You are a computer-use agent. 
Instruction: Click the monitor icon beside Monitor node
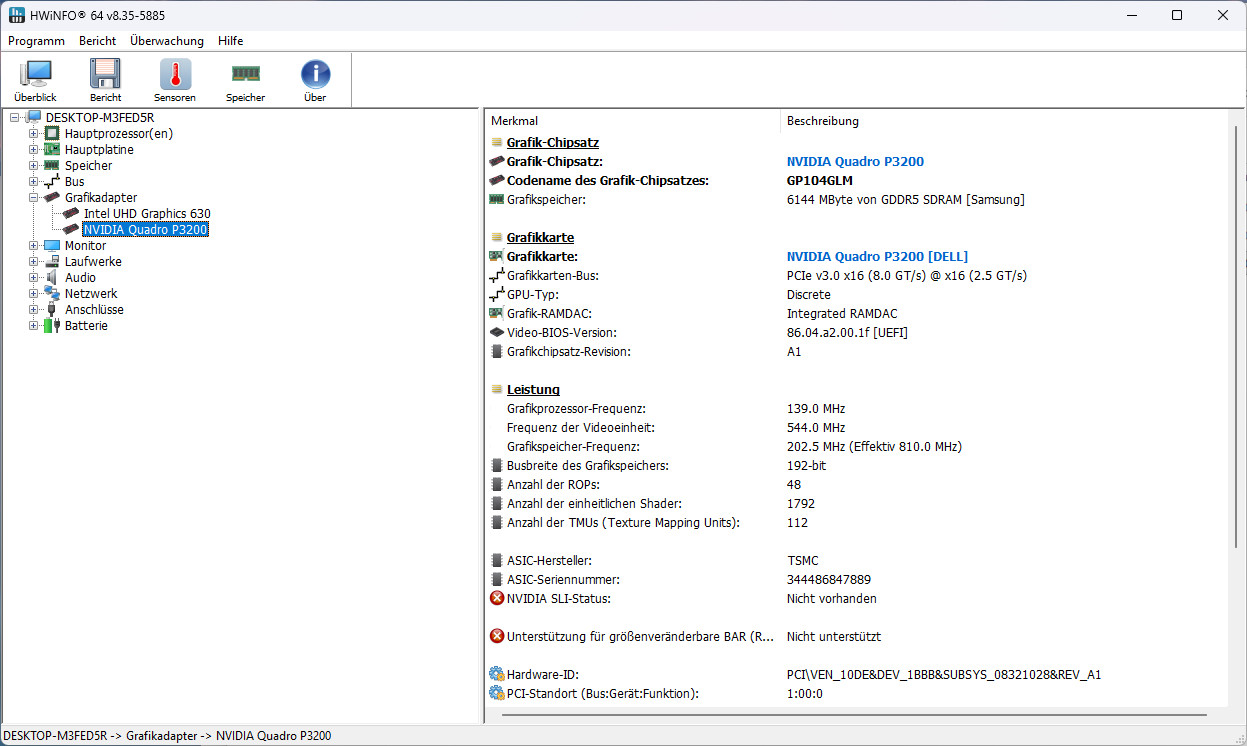[53, 246]
